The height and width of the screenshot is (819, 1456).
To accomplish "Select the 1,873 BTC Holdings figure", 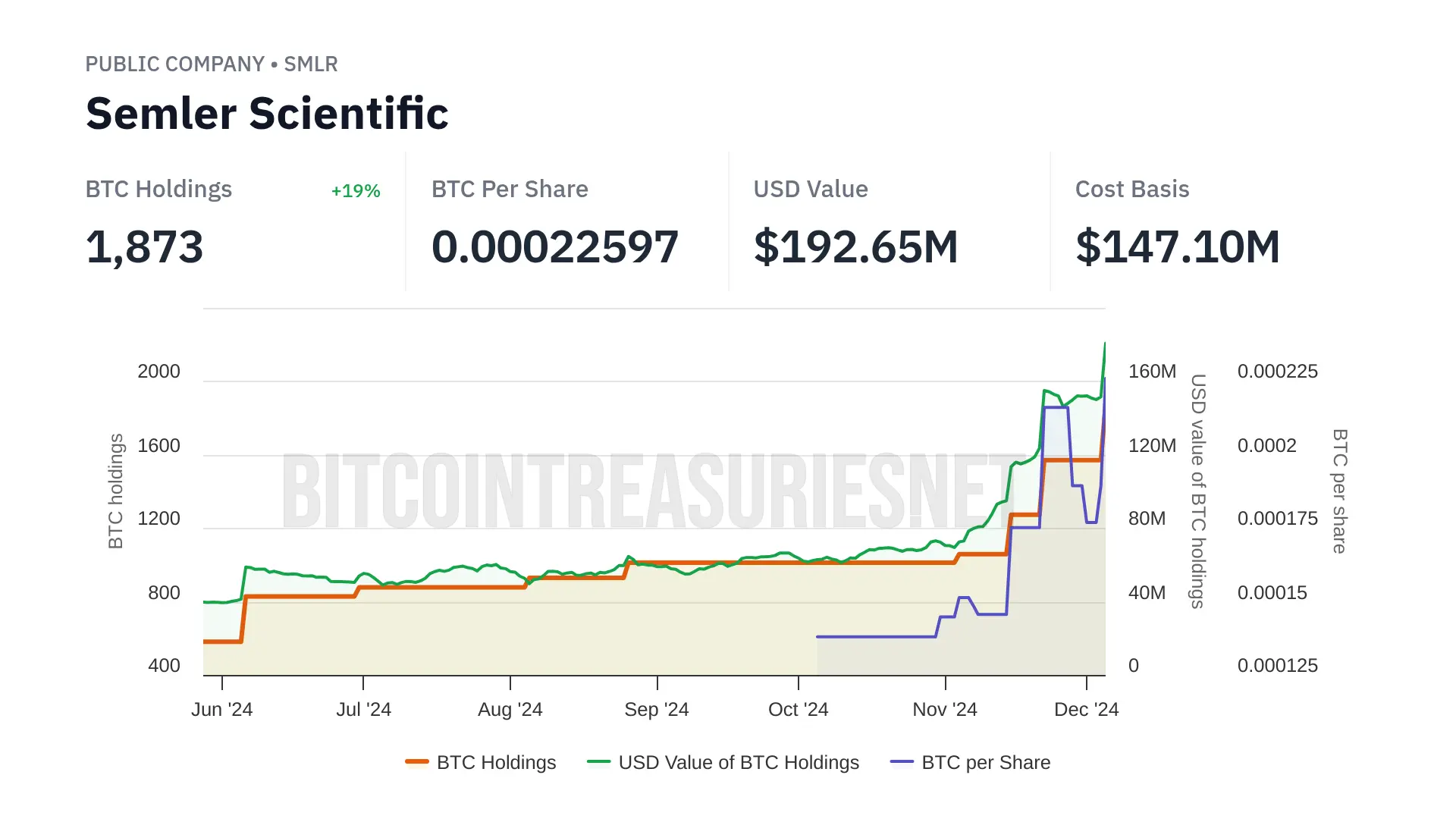I will pyautogui.click(x=145, y=247).
